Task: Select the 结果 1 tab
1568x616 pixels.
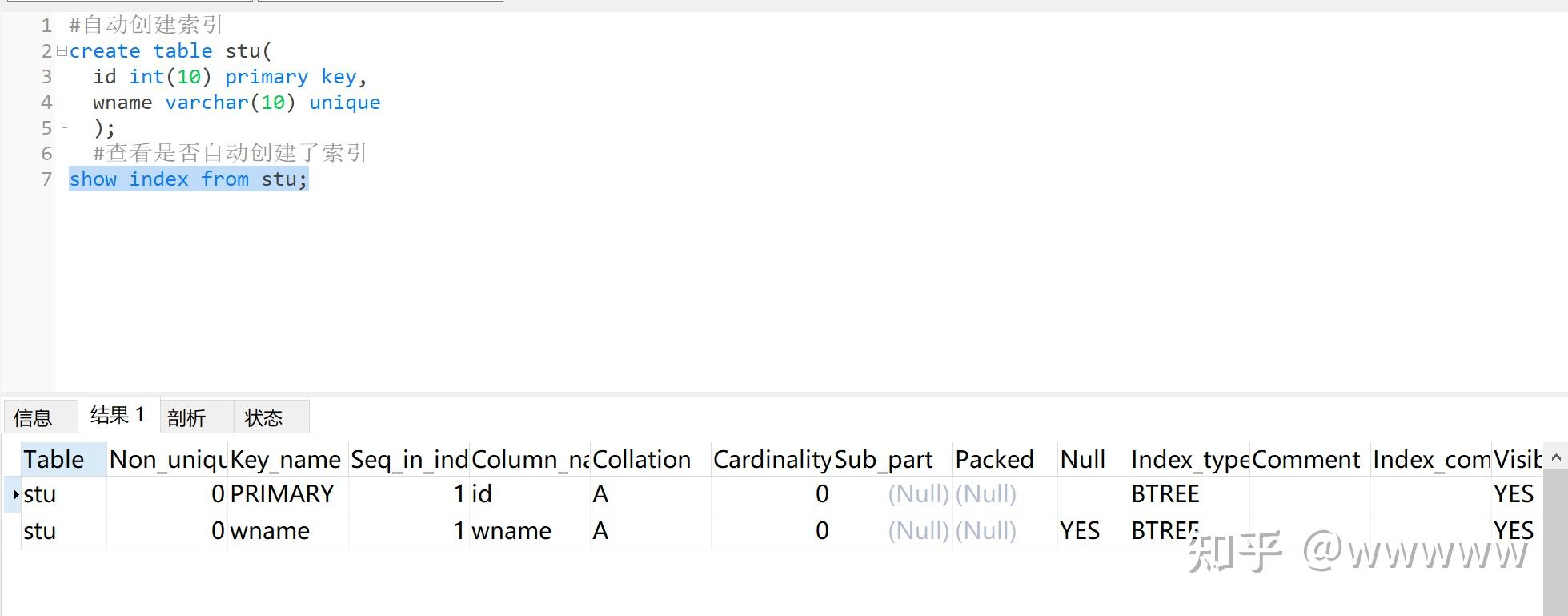Action: [118, 415]
